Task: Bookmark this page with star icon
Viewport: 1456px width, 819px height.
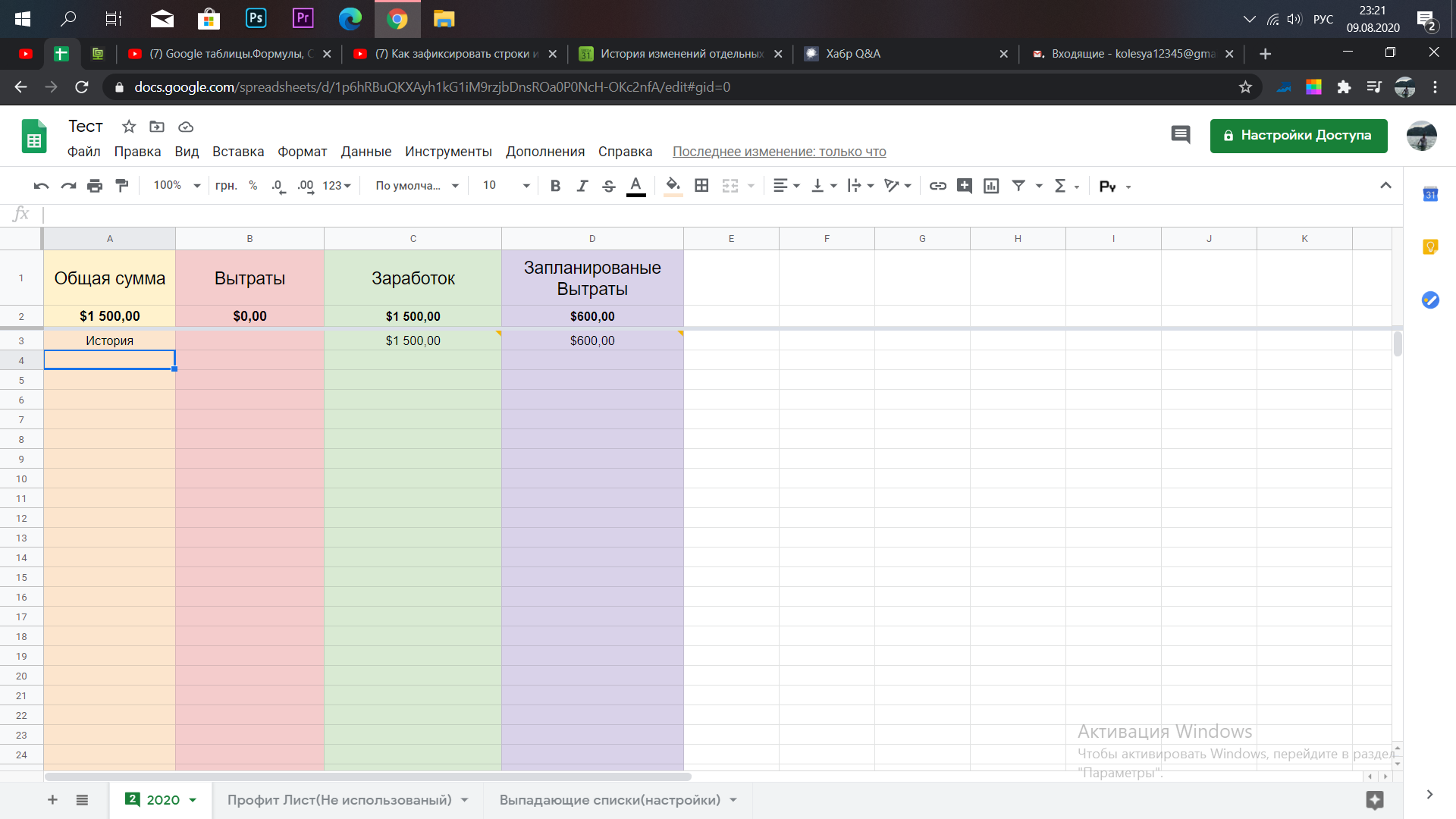Action: tap(1245, 87)
